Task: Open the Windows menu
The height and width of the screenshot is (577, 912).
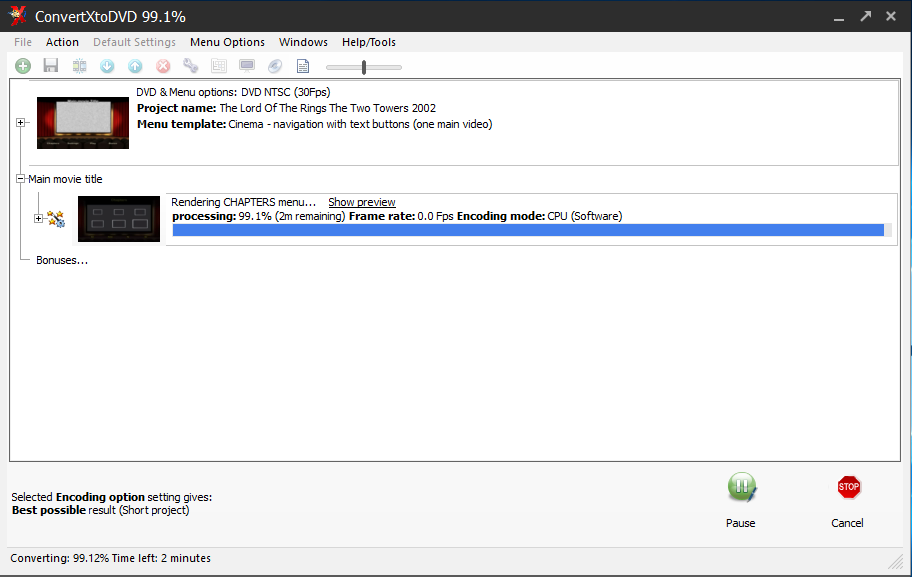Action: [x=303, y=42]
